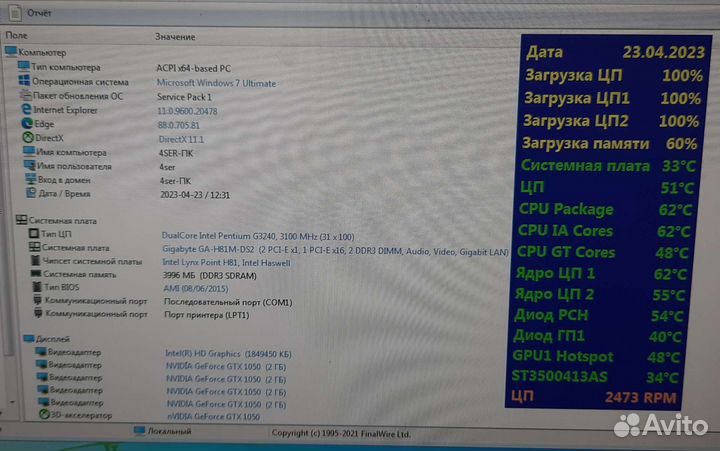
Task: Open the Отчёт tab
Action: [38, 12]
